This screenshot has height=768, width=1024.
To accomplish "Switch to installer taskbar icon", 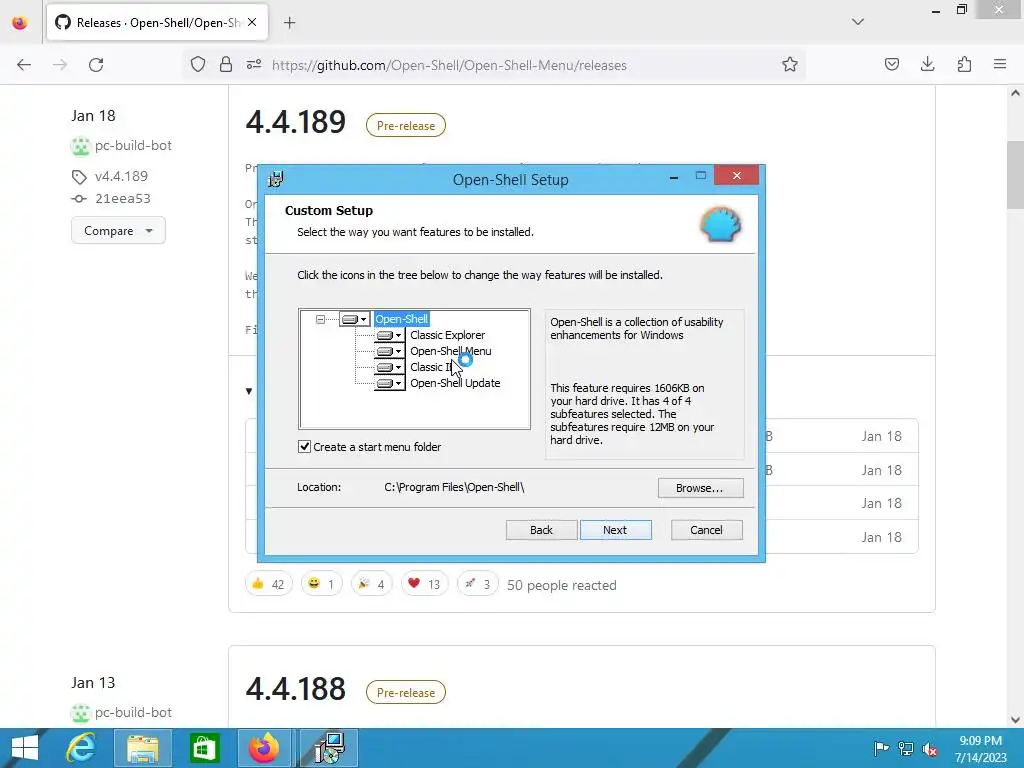I will [329, 748].
